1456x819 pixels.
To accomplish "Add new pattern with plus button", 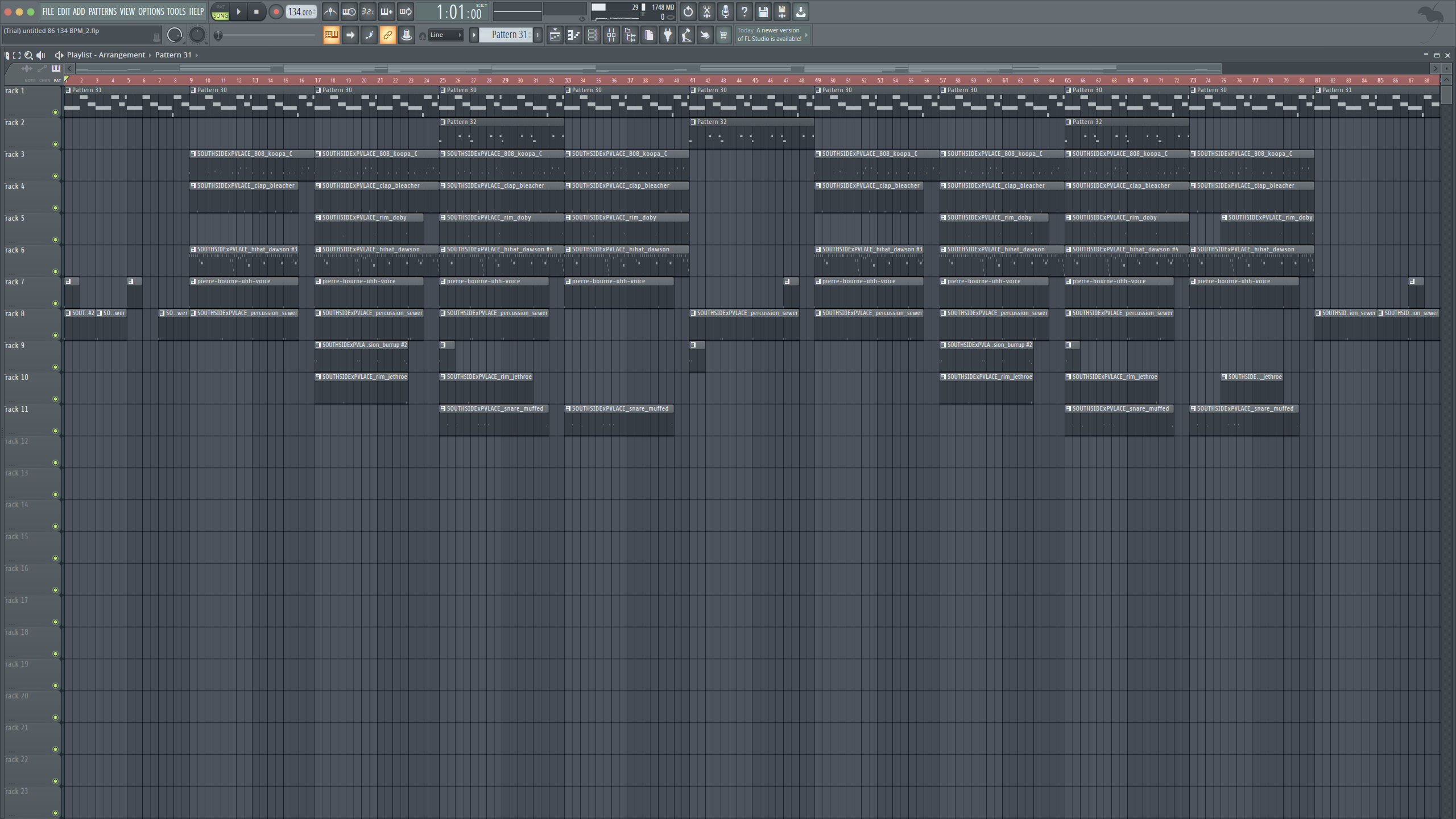I will pos(537,35).
